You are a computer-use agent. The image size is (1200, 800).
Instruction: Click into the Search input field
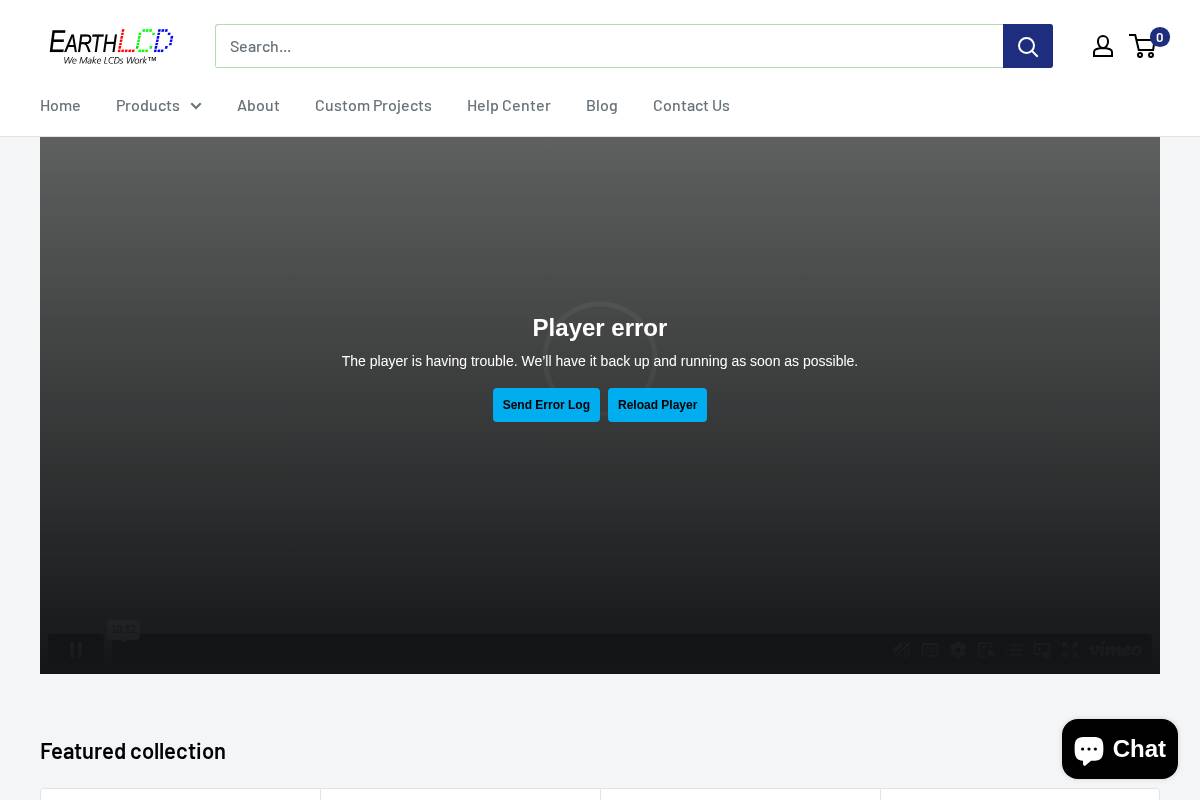click(609, 46)
